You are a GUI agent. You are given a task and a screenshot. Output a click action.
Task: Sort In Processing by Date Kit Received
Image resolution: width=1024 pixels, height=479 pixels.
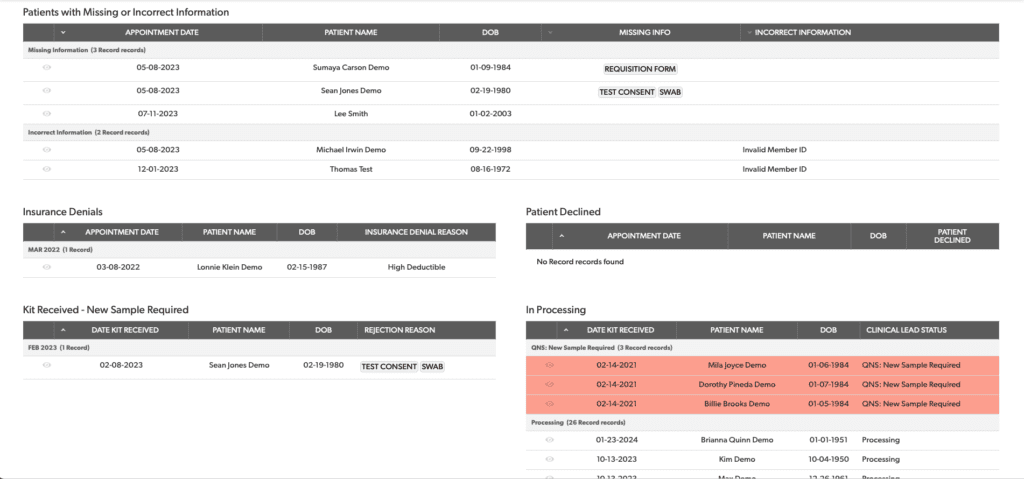[620, 330]
